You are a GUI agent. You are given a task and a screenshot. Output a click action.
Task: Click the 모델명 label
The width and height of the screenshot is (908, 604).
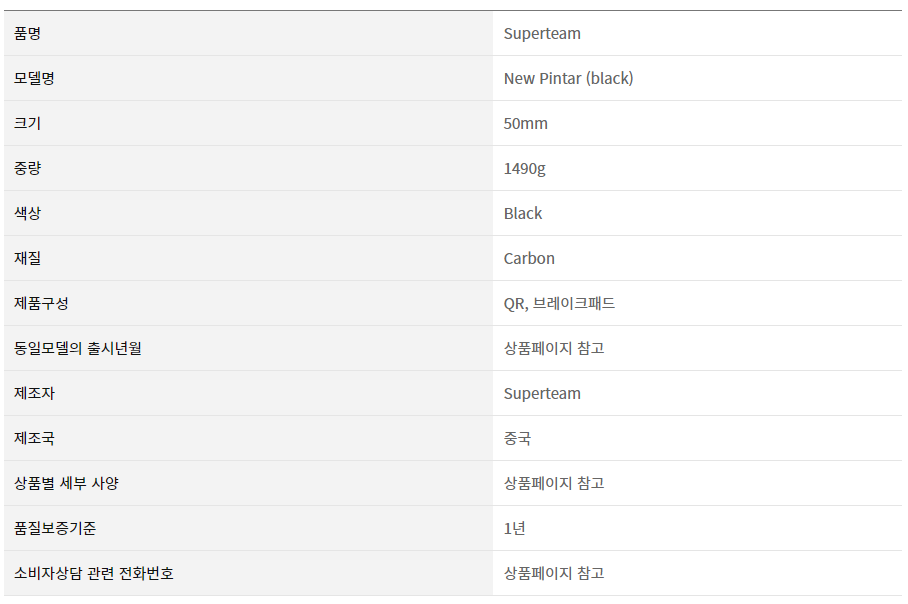34,78
